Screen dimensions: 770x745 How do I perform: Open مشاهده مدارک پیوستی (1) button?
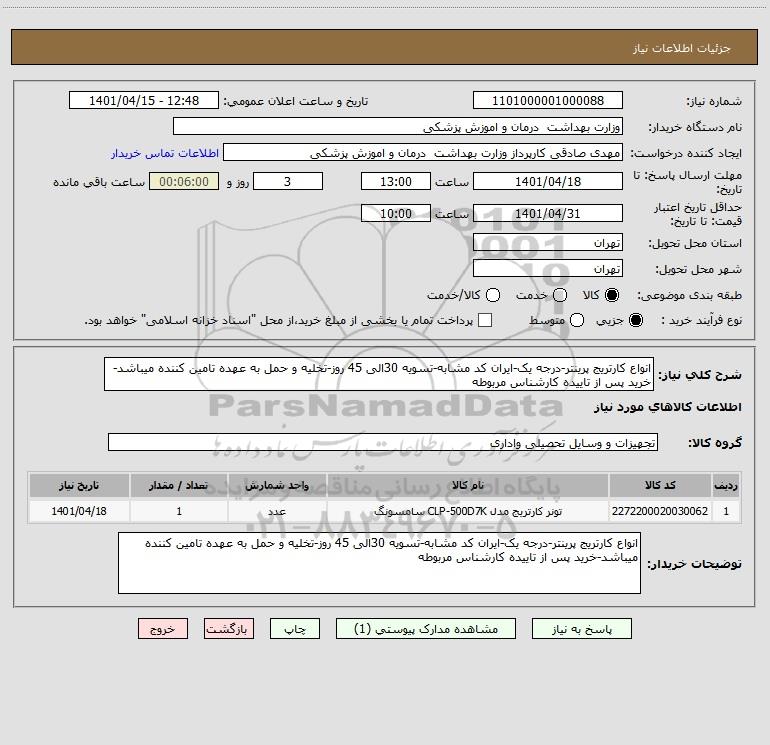pos(426,629)
